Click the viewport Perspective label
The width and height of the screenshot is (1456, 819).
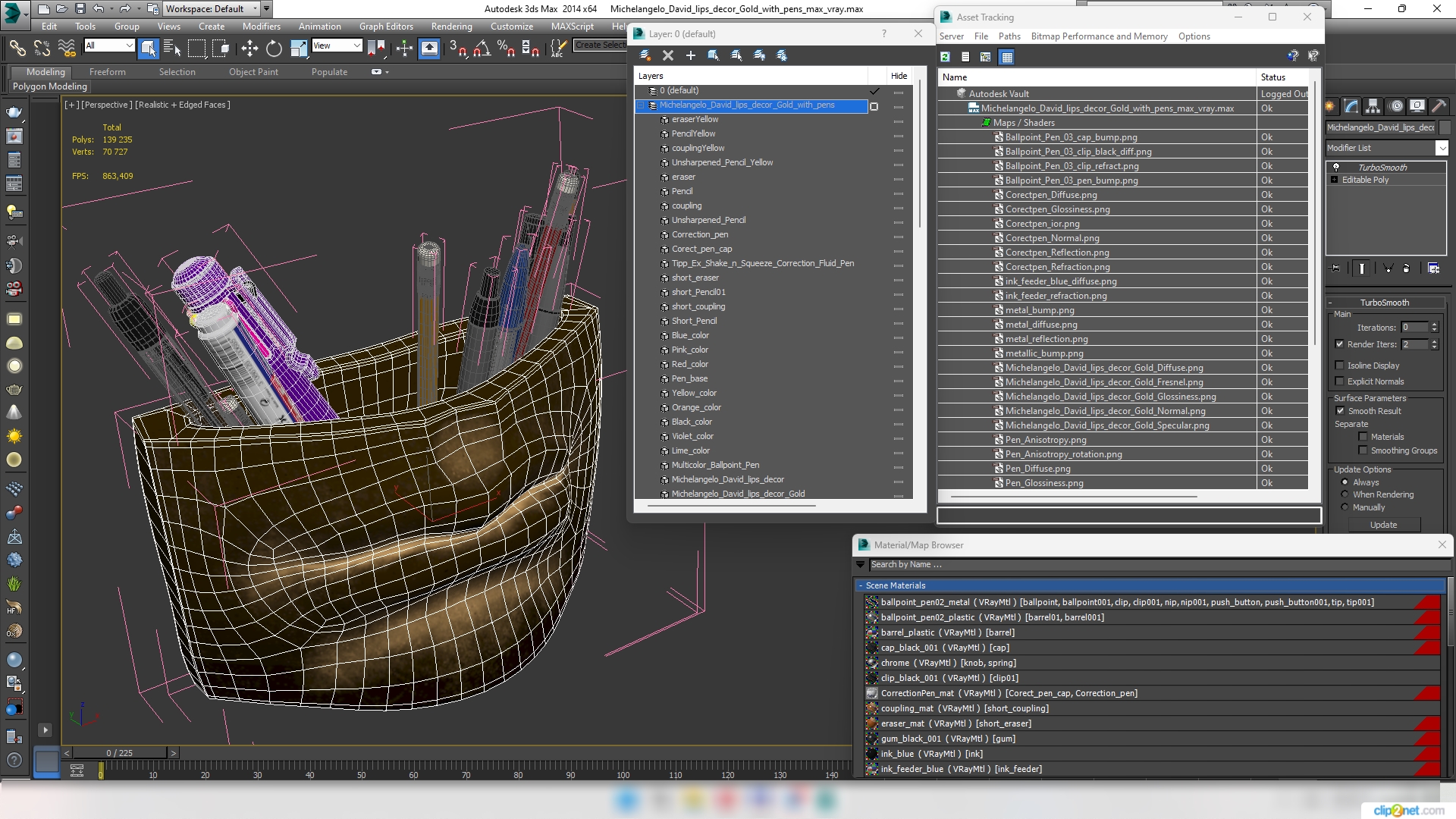tap(107, 105)
